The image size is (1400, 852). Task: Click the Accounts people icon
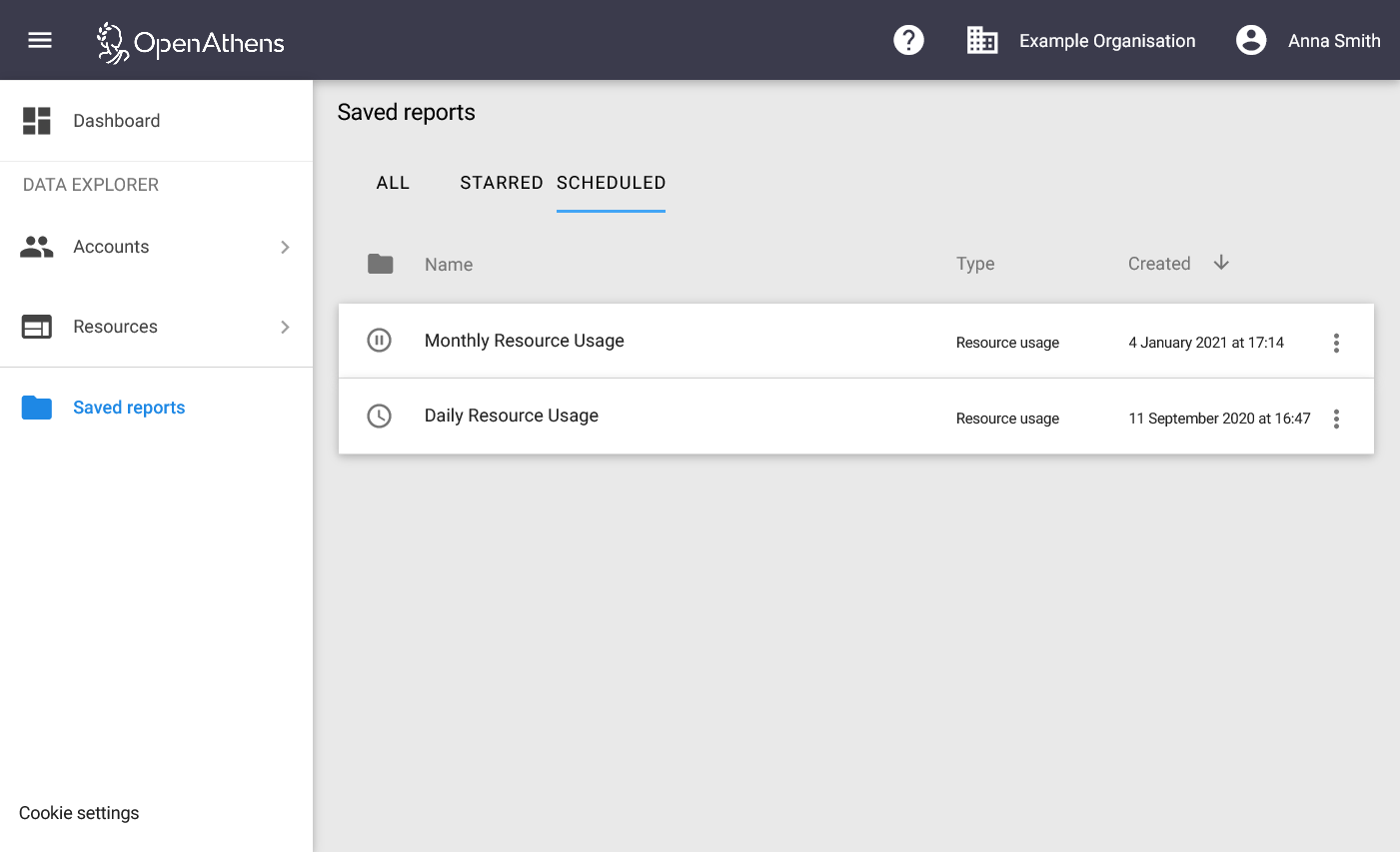coord(36,246)
